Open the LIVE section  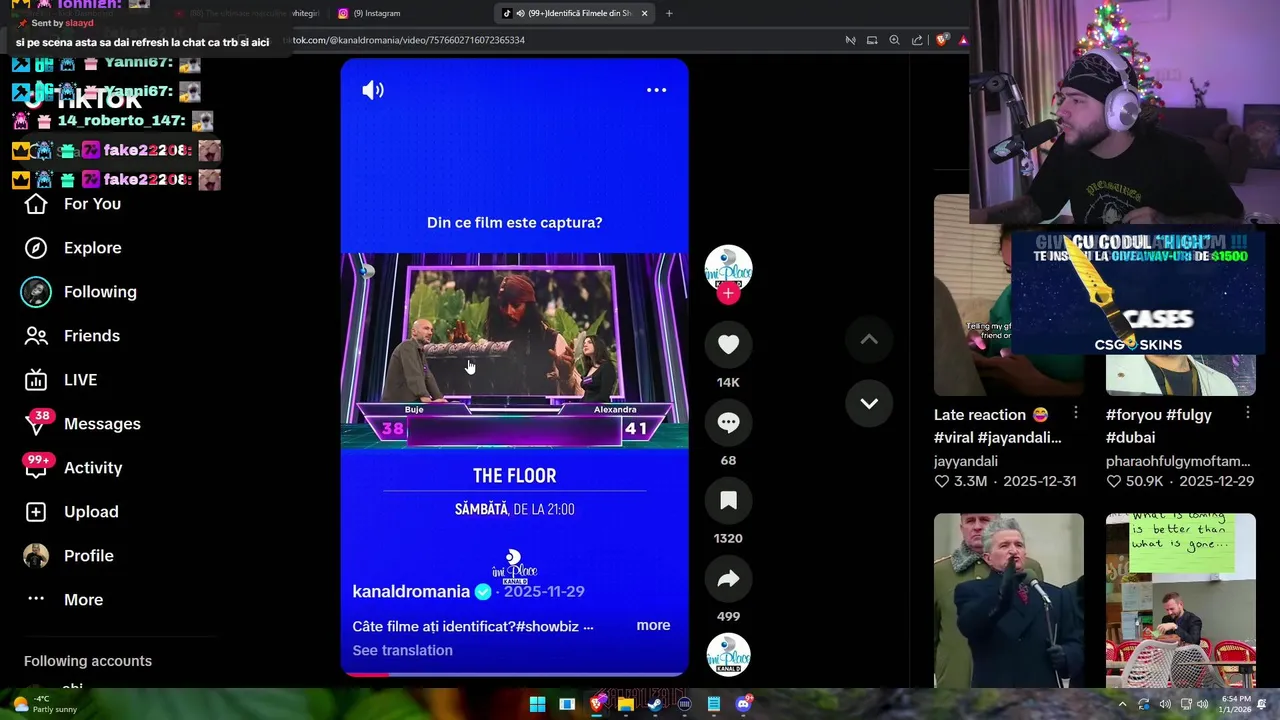point(80,380)
